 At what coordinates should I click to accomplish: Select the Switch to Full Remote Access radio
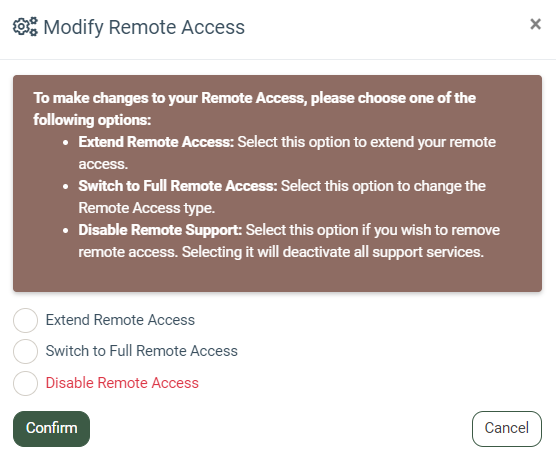point(26,351)
